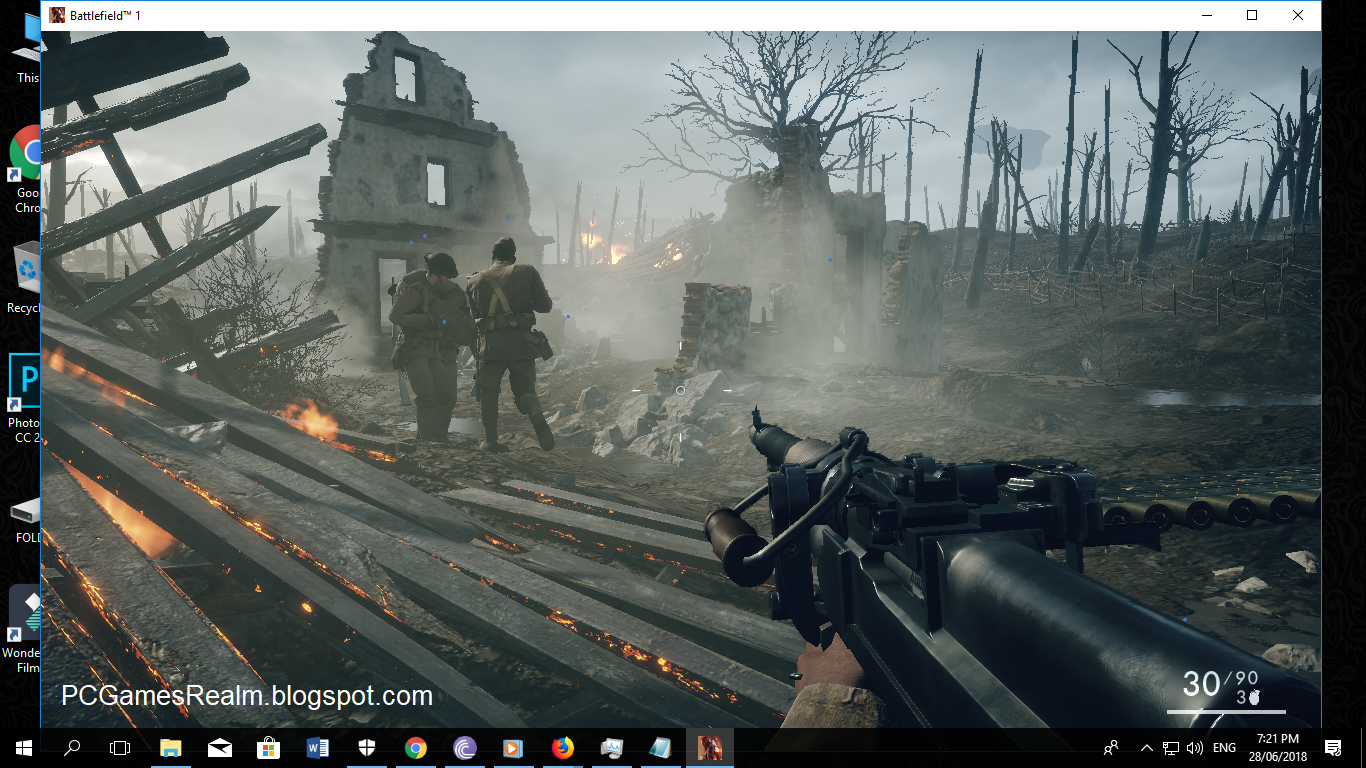Open the volume control in tray
Image resolution: width=1366 pixels, height=768 pixels.
(1194, 747)
